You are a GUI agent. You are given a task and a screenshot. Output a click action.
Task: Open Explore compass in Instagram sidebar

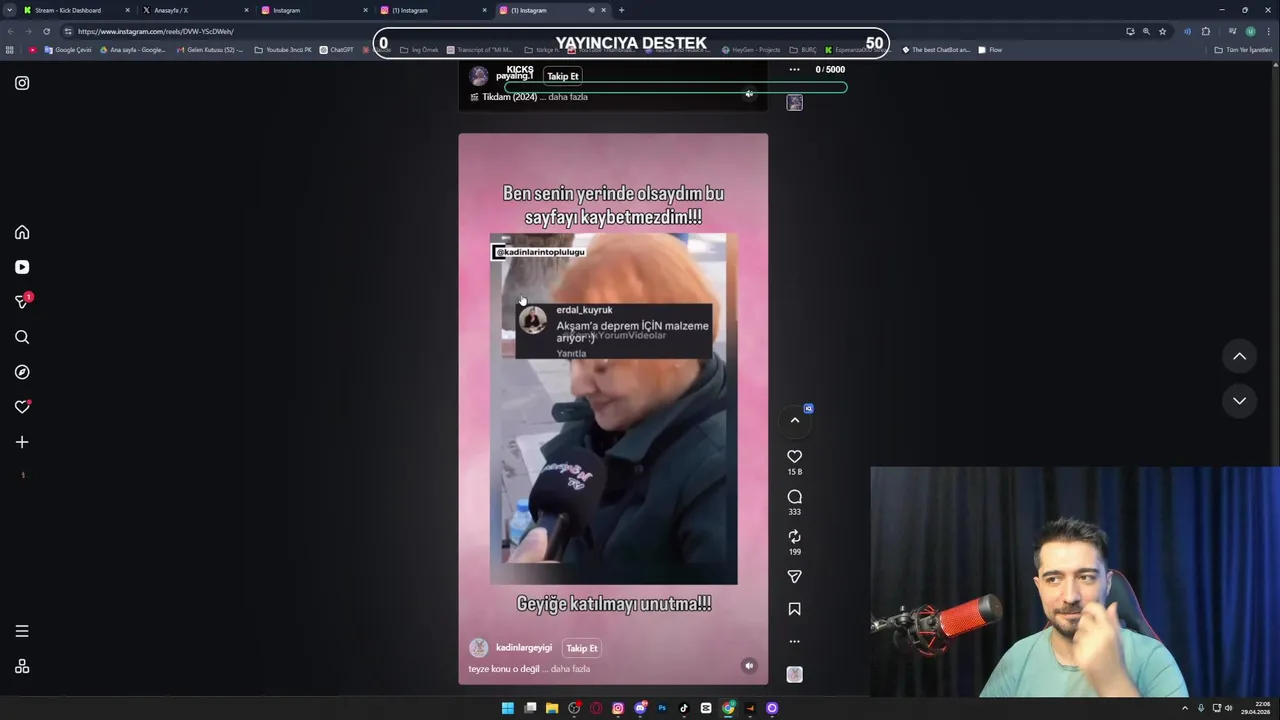click(x=22, y=372)
